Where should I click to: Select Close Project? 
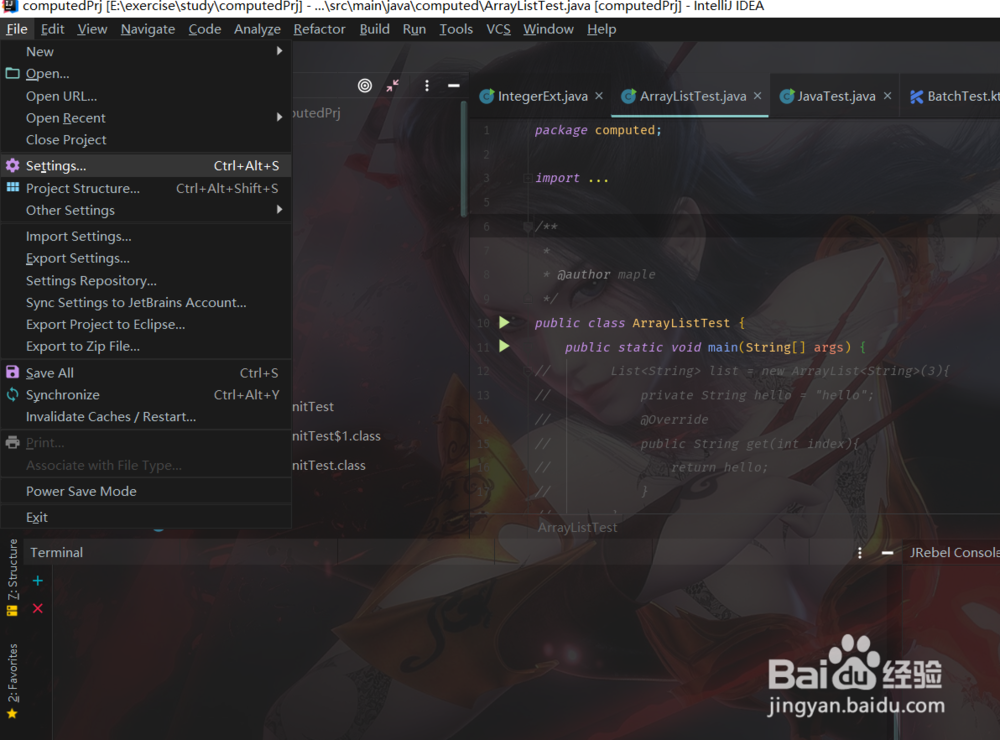coord(146,140)
